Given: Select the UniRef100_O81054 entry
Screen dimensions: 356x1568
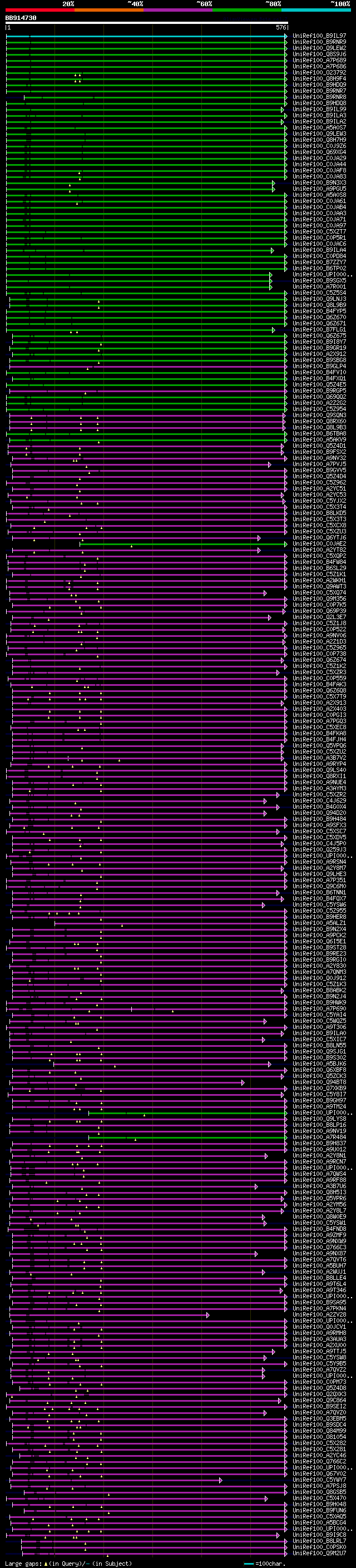Looking at the screenshot, I should (x=319, y=1437).
